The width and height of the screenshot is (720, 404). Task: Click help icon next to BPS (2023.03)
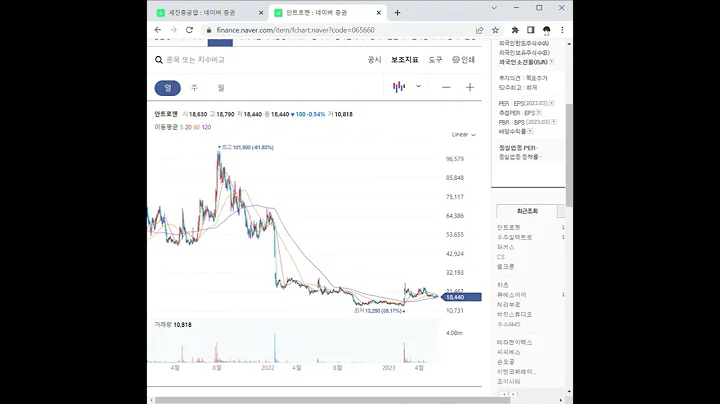click(554, 122)
